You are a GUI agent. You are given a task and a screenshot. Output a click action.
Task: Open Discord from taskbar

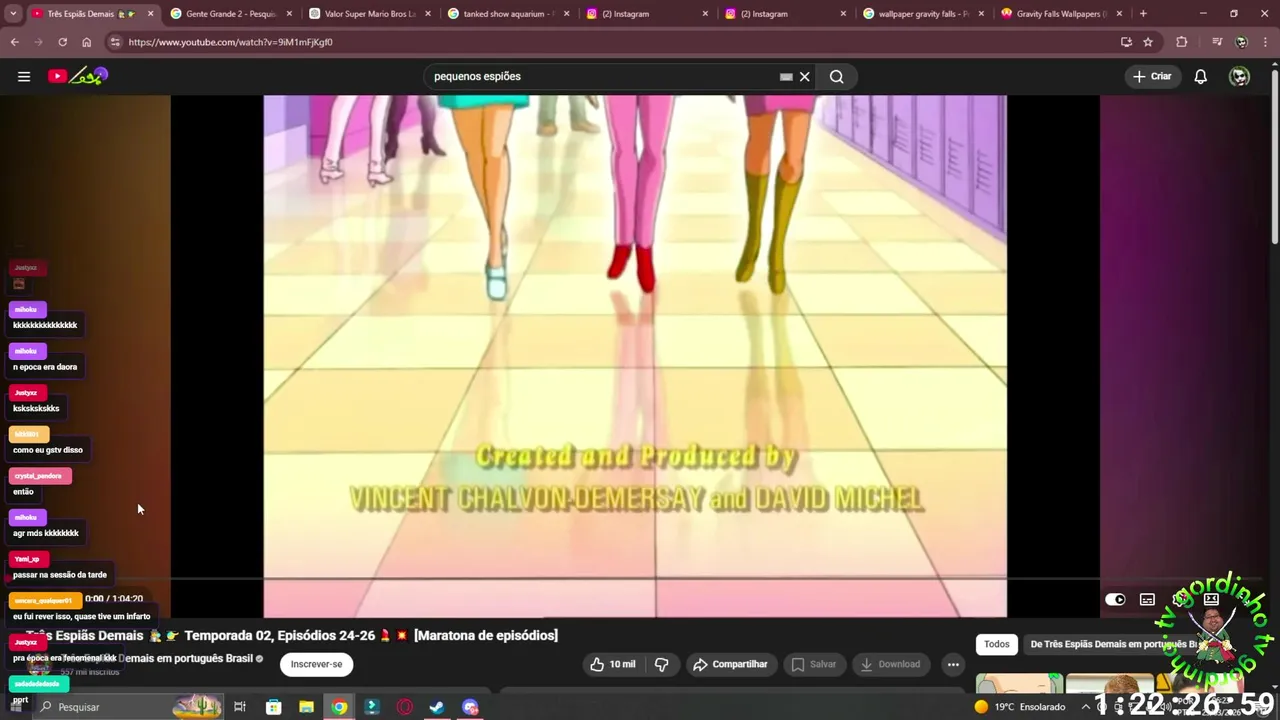coord(470,707)
